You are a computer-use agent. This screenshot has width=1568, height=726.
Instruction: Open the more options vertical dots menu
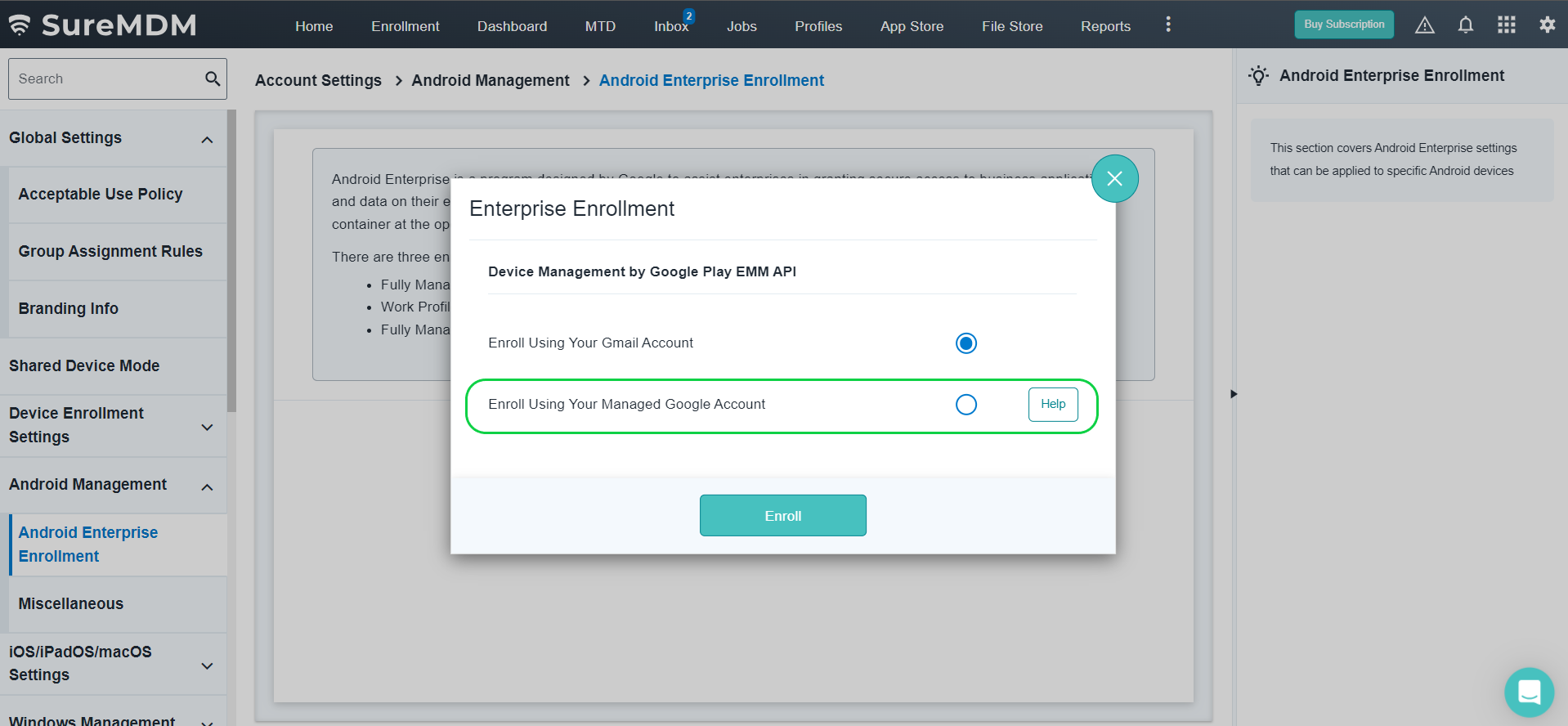click(1168, 25)
